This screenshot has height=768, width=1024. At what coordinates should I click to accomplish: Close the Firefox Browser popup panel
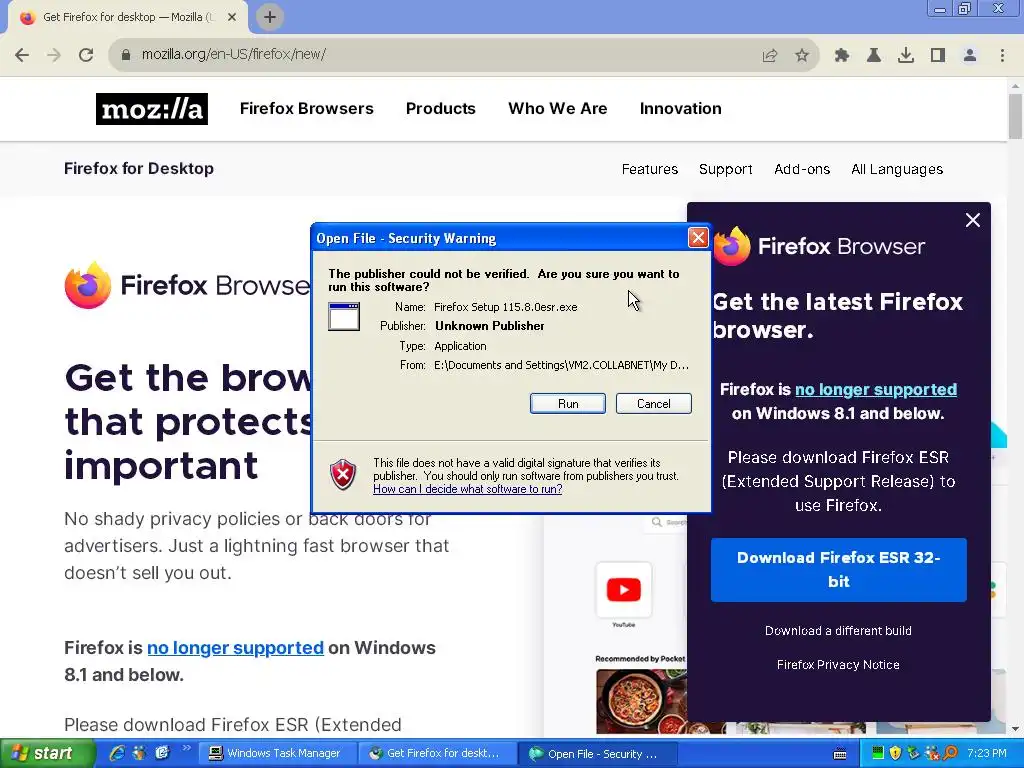tap(972, 220)
